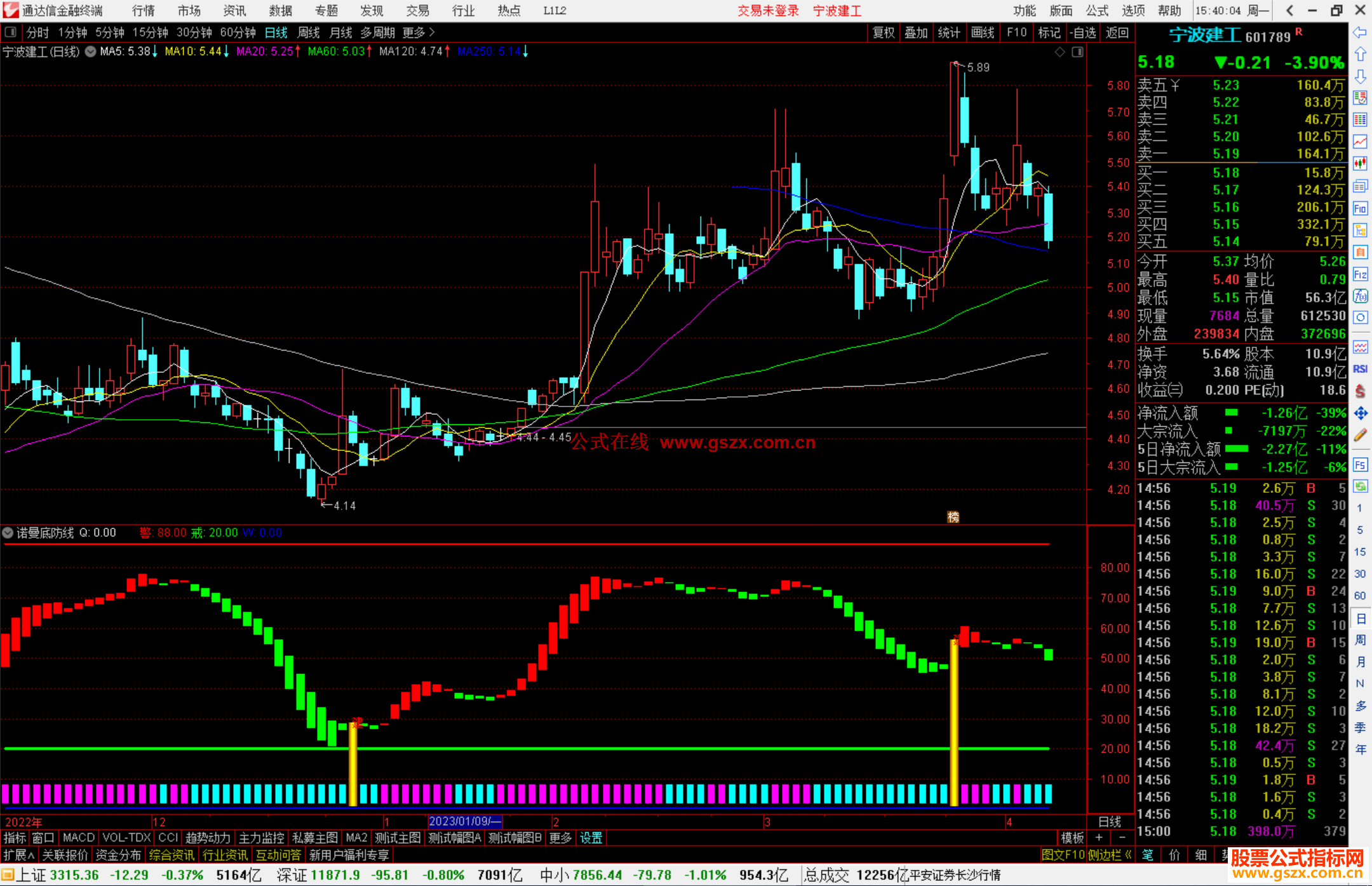Click the minus zoom button beside 模板
This screenshot has width=1372, height=886.
point(1122,838)
